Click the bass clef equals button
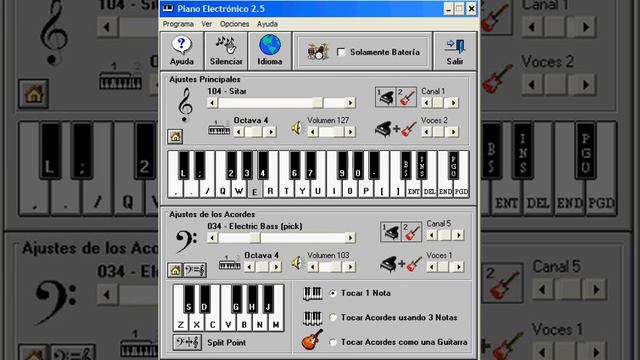640x360 pixels. tap(195, 270)
